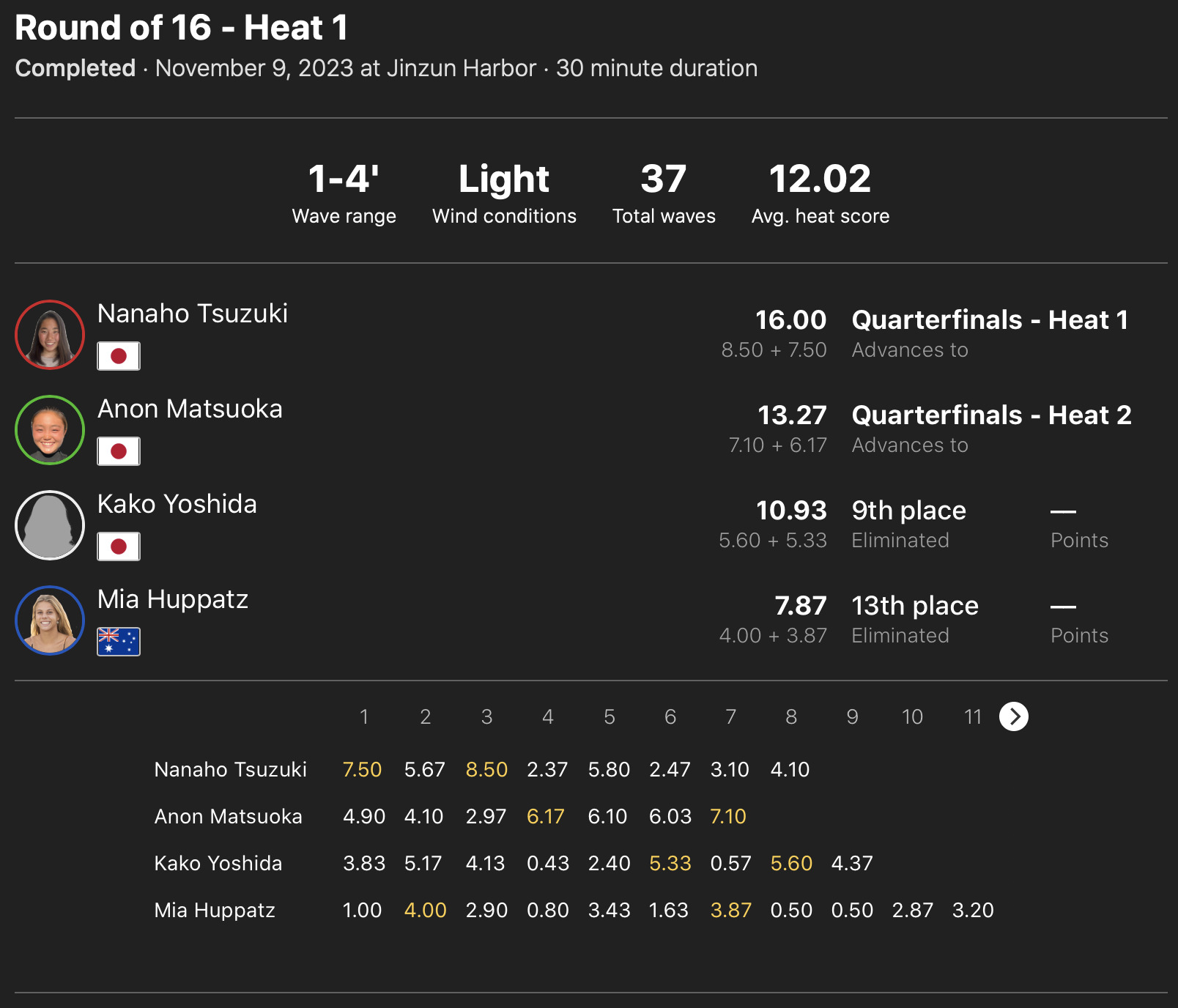Select Anon Matsuoka's name in results list
The height and width of the screenshot is (1008, 1178).
click(190, 409)
